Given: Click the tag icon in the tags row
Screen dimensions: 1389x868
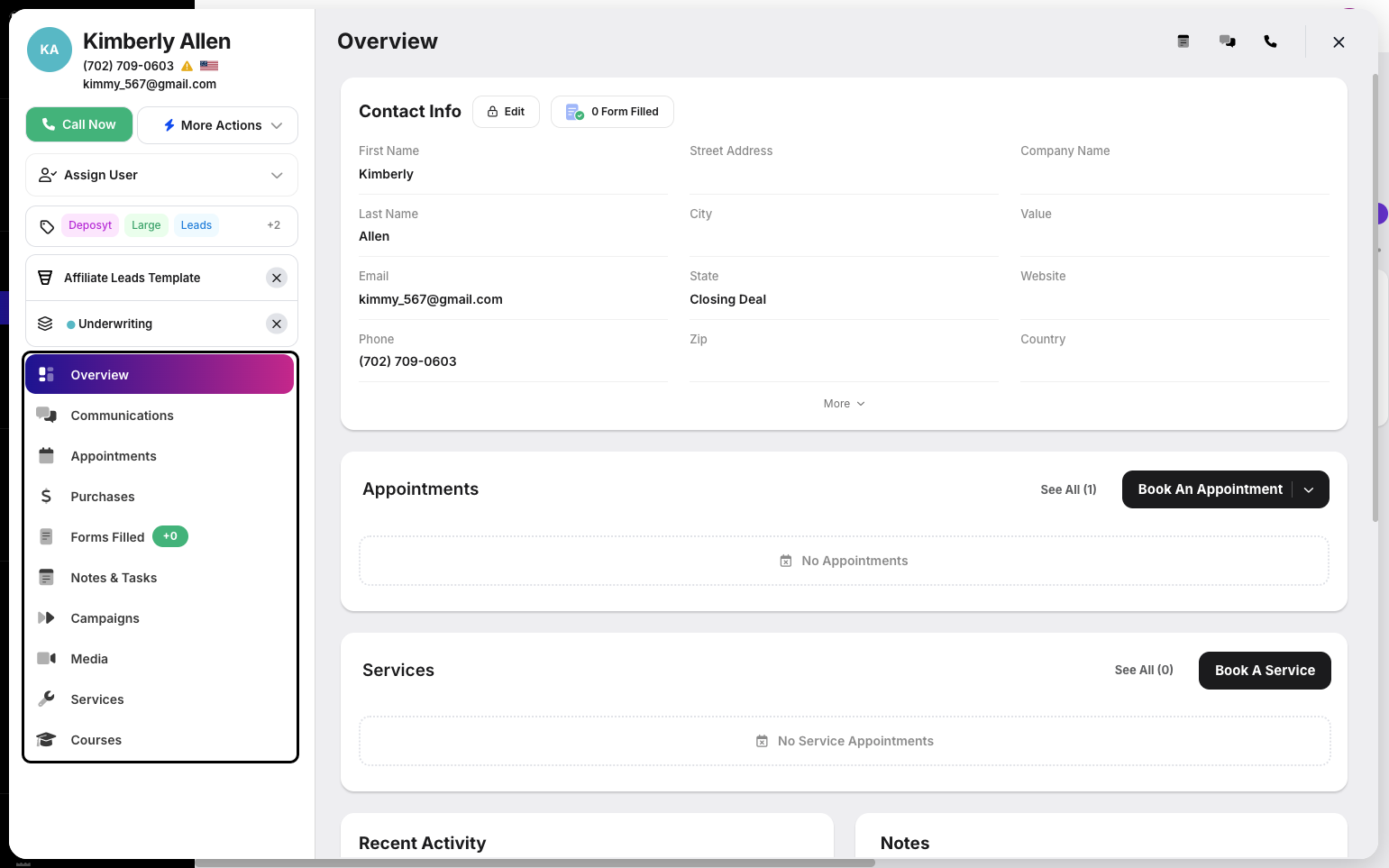Looking at the screenshot, I should click(47, 226).
